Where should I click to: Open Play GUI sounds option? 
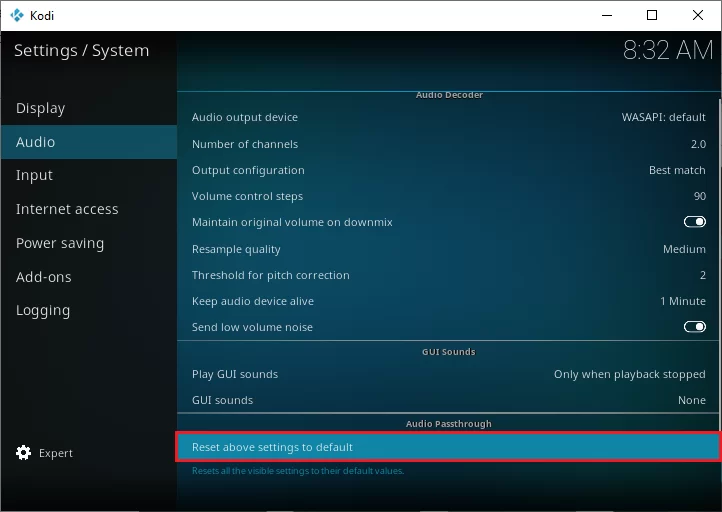448,374
